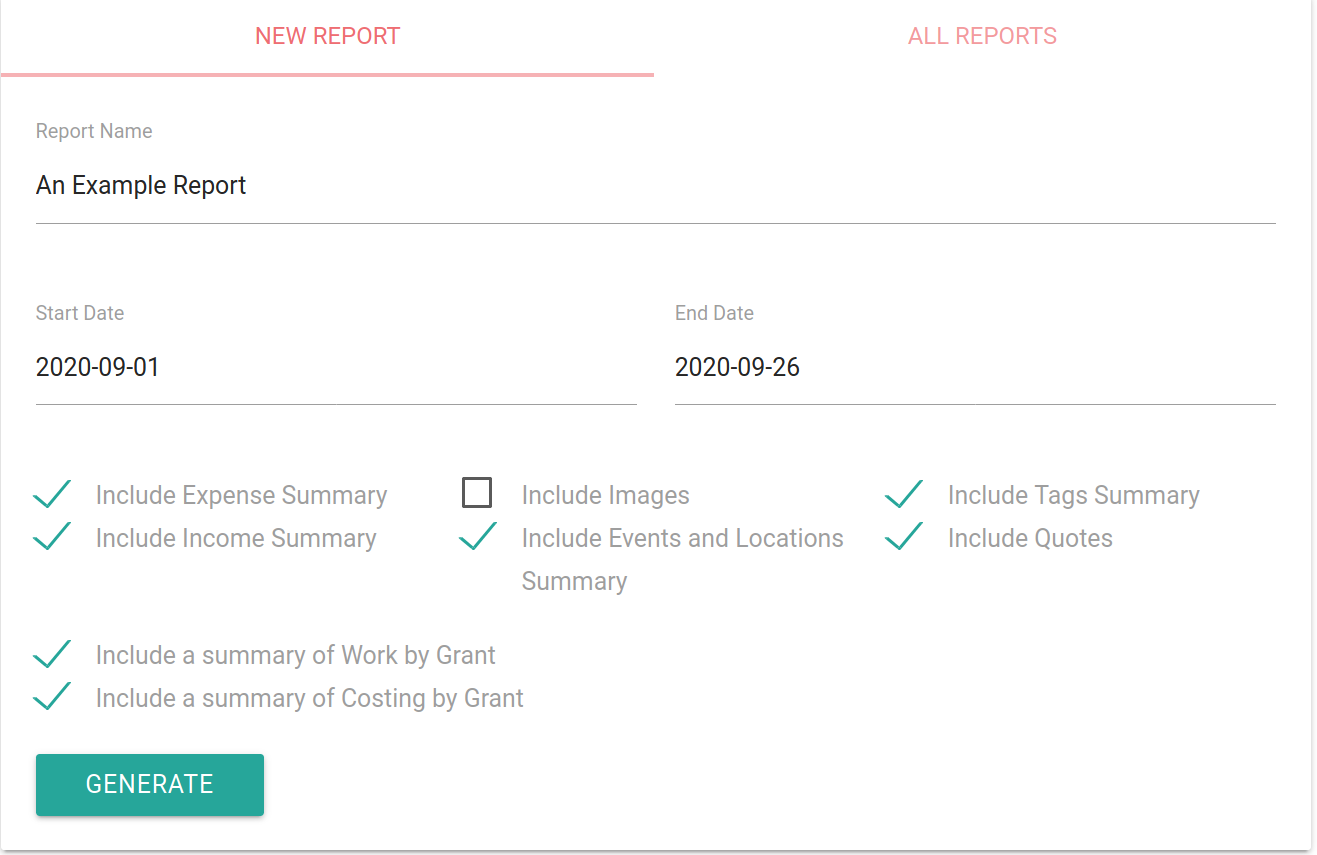Image resolution: width=1317 pixels, height=855 pixels.
Task: Toggle Include a summary of Work by Grant
Action: 52,653
